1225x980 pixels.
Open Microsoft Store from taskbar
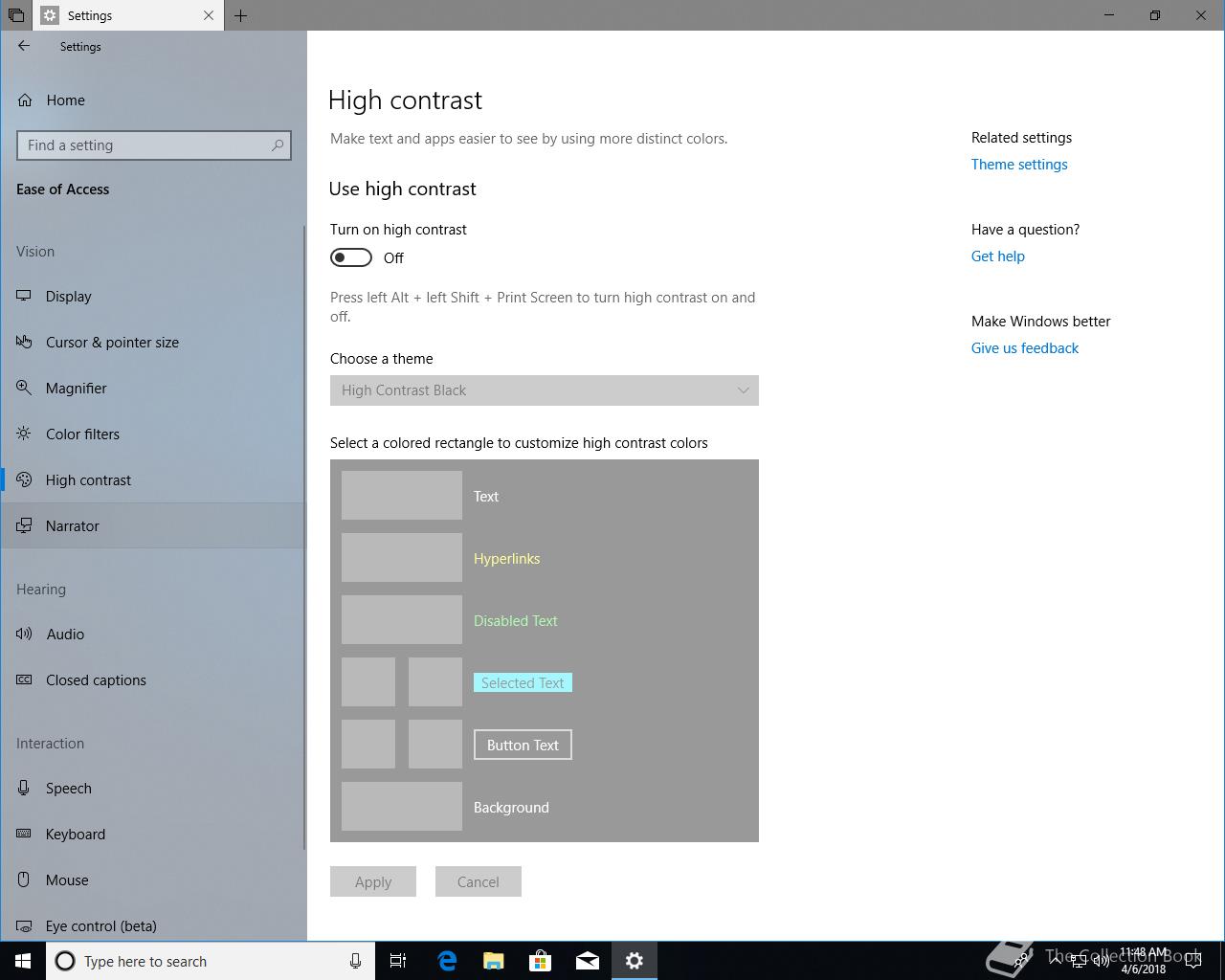[541, 961]
